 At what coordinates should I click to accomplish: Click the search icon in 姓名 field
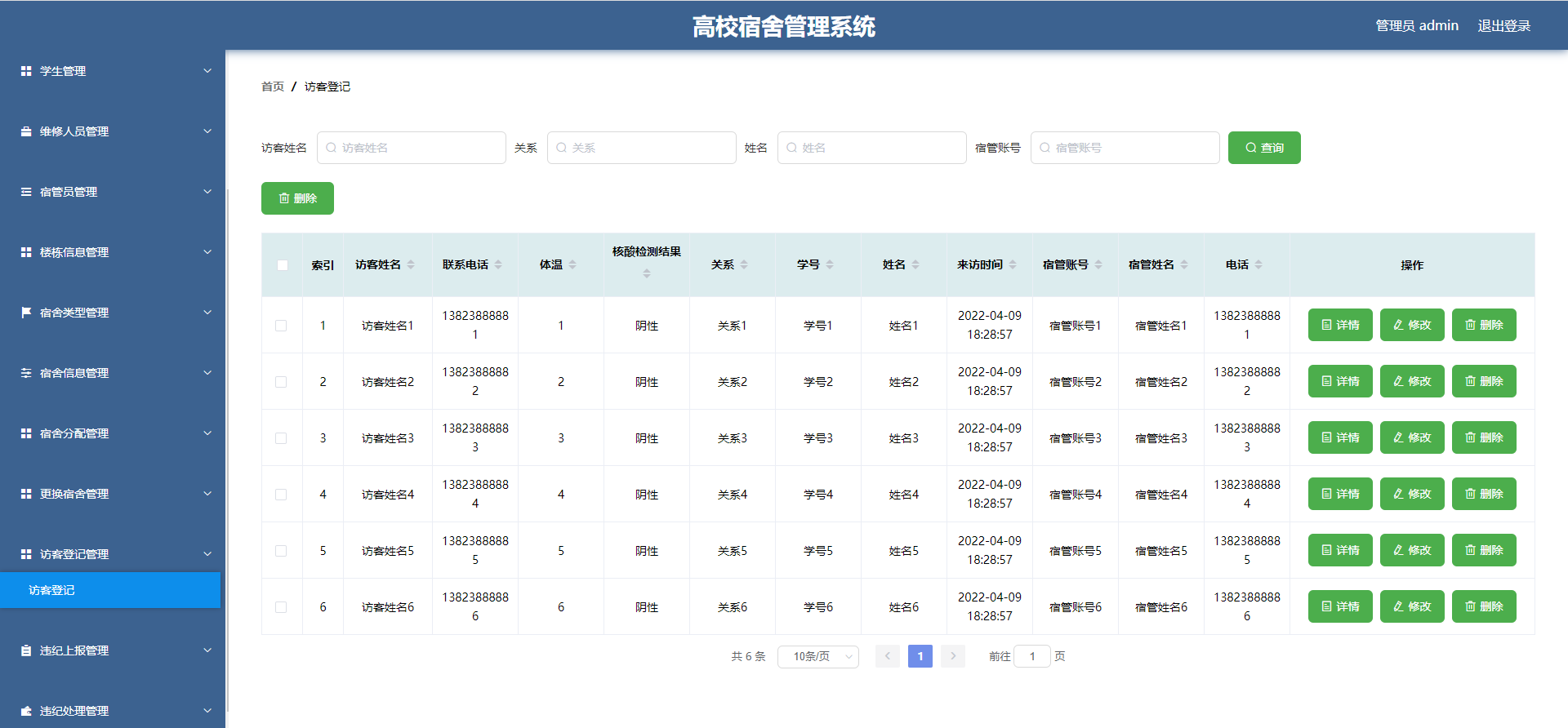point(791,148)
